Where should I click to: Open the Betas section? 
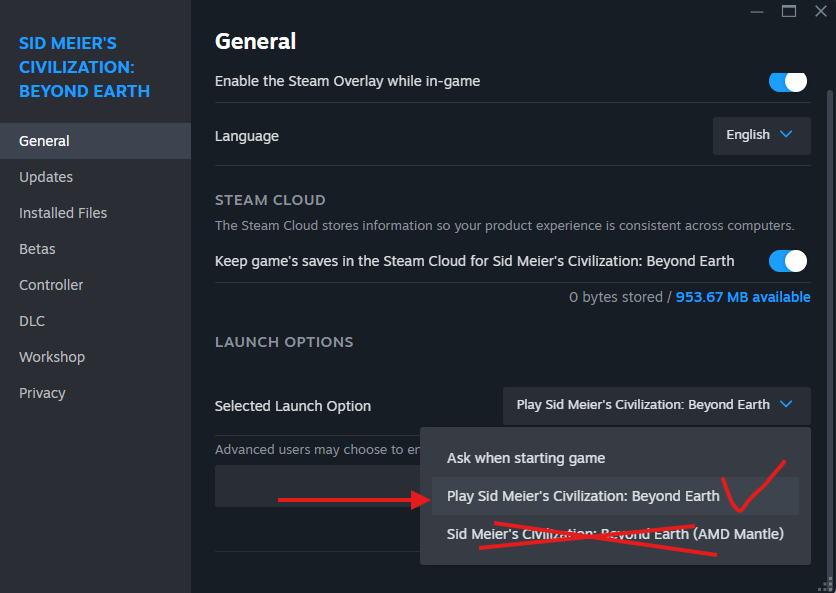coord(37,249)
